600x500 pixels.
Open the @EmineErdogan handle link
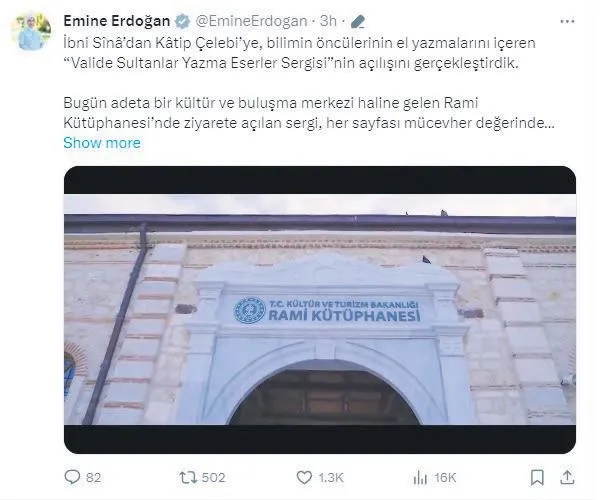coord(251,21)
